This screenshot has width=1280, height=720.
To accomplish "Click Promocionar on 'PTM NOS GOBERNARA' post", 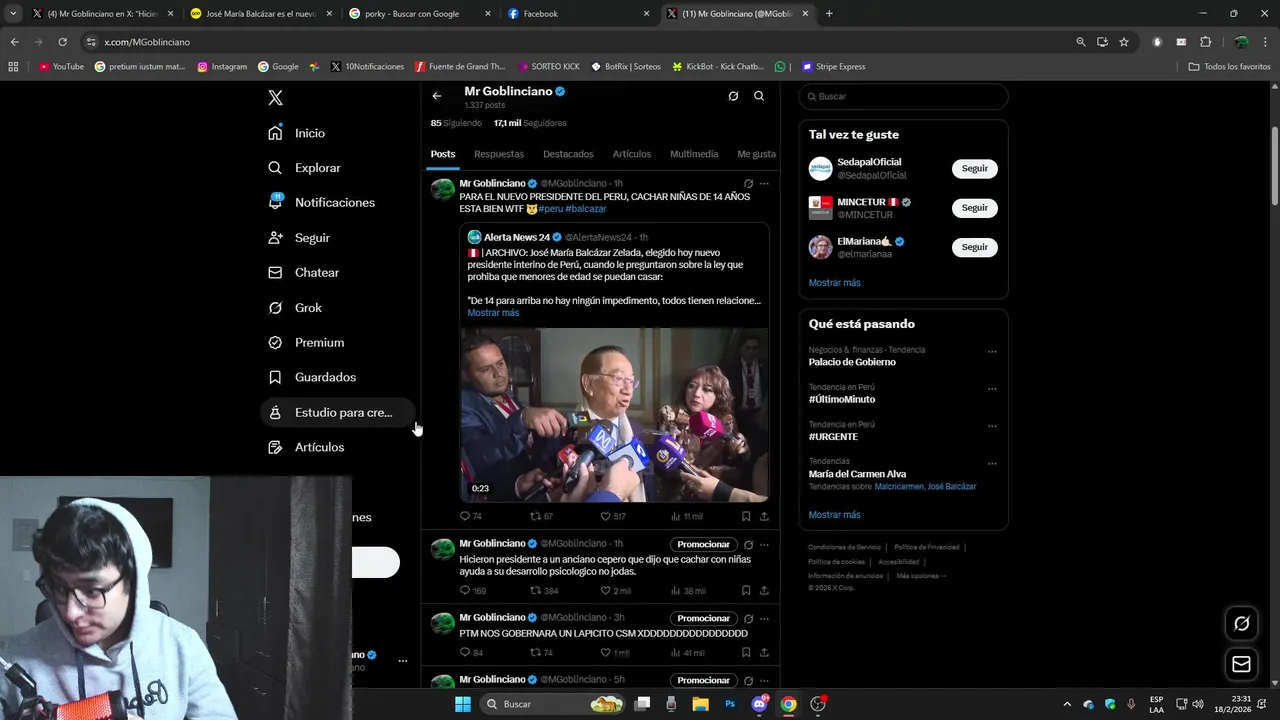I will (x=703, y=618).
